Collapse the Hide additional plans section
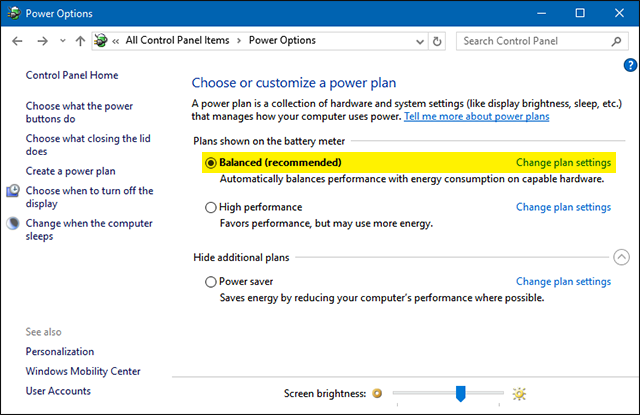 tap(620, 257)
